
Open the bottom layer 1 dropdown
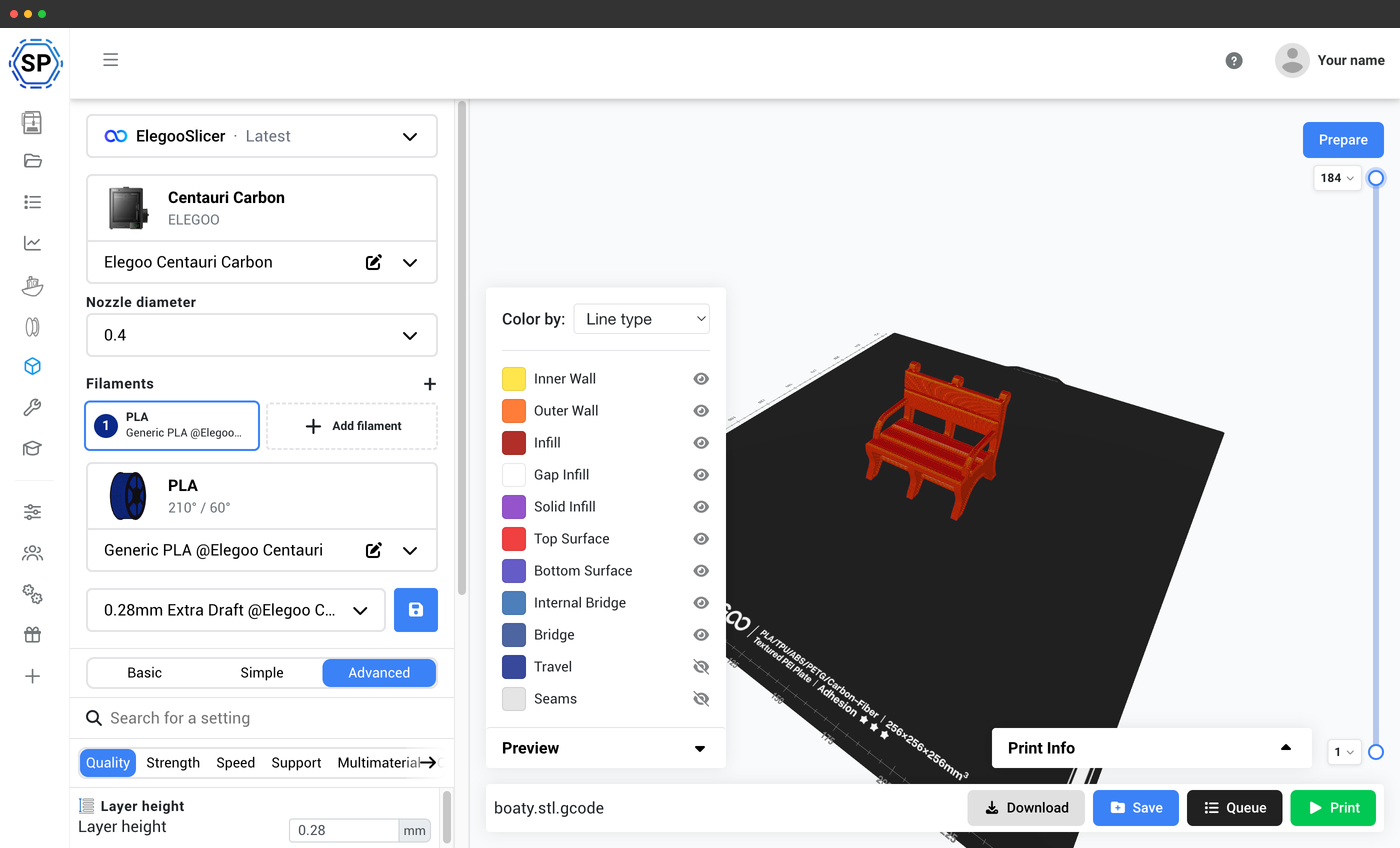pos(1344,752)
